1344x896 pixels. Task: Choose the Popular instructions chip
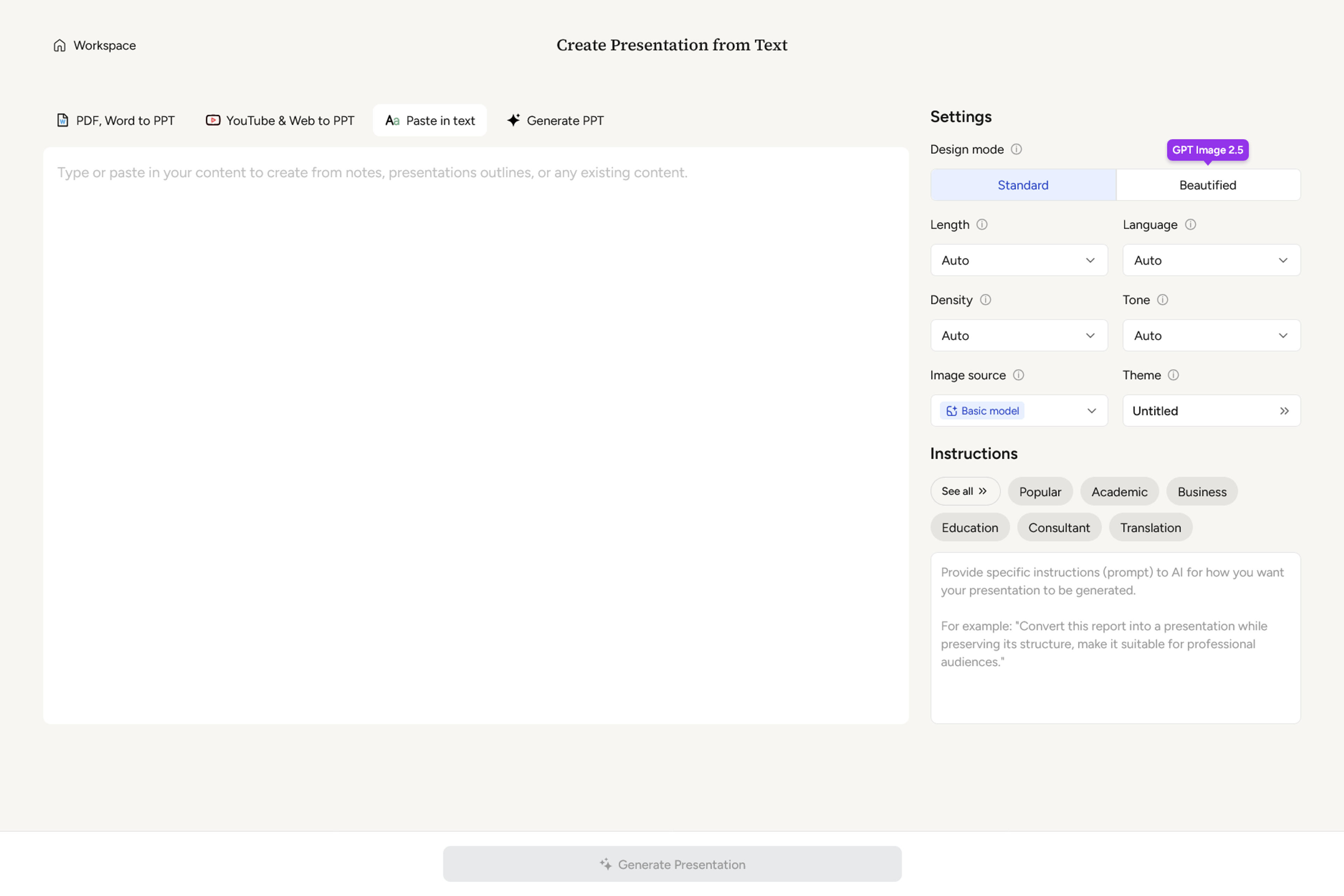[x=1040, y=491]
